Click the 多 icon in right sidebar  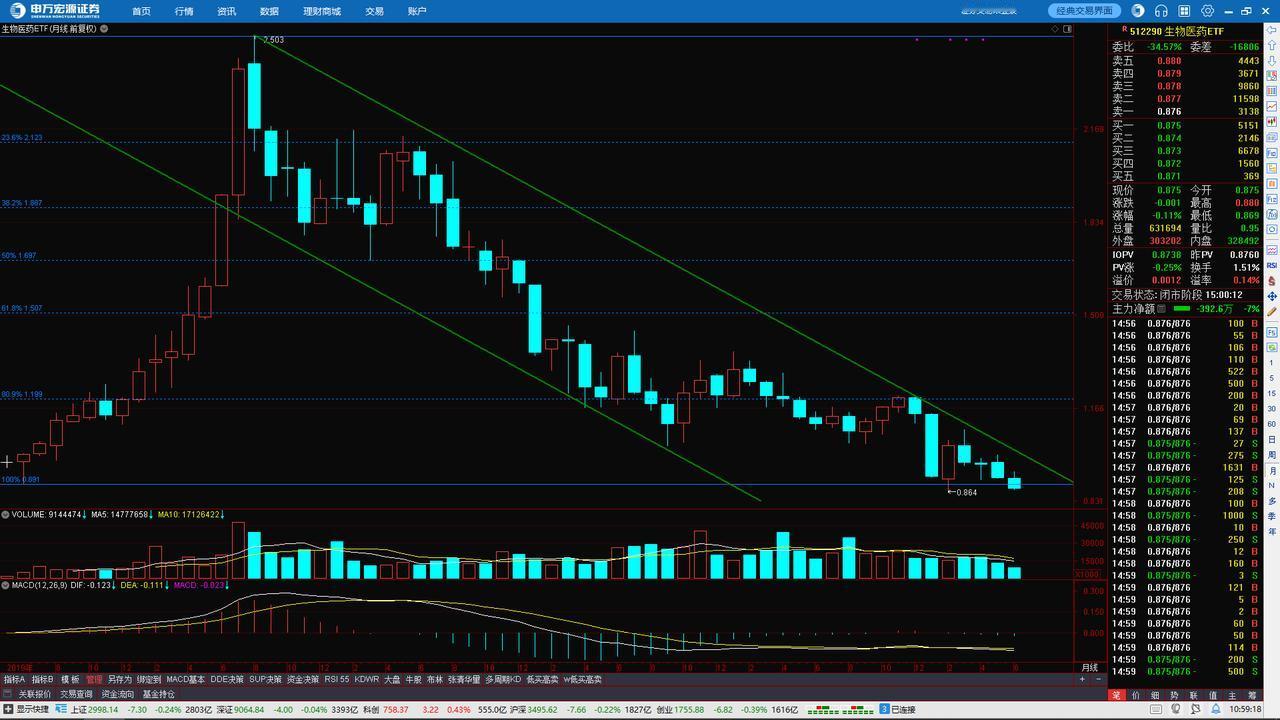click(x=1272, y=502)
